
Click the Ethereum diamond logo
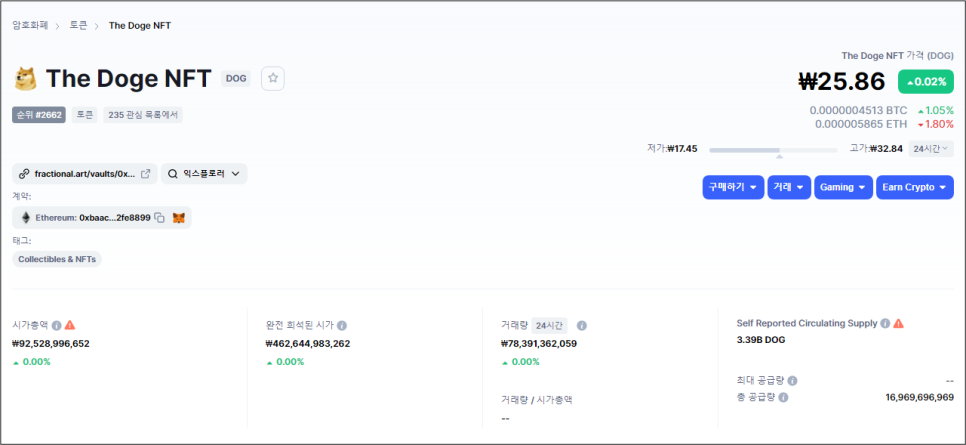[x=26, y=218]
